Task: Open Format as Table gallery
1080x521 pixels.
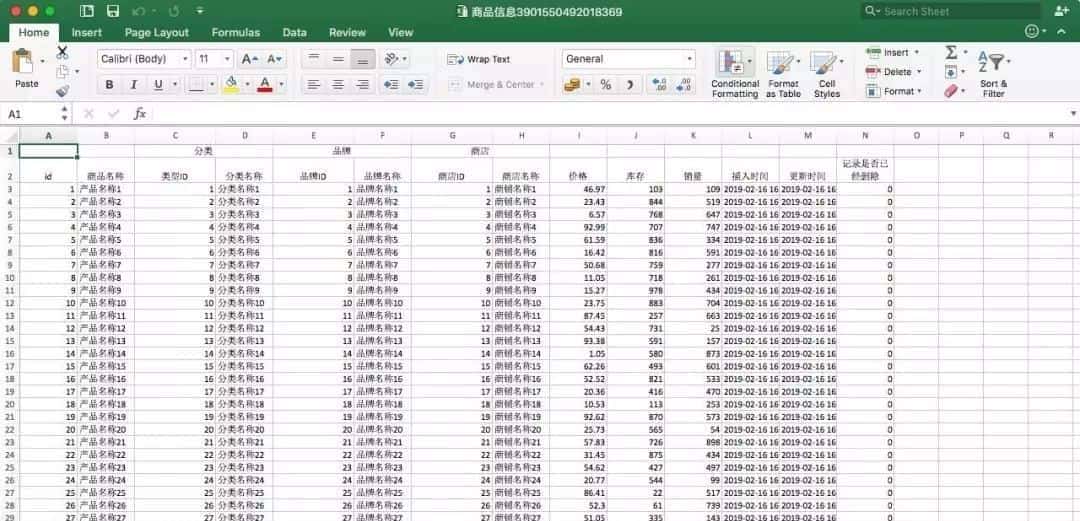Action: click(782, 73)
